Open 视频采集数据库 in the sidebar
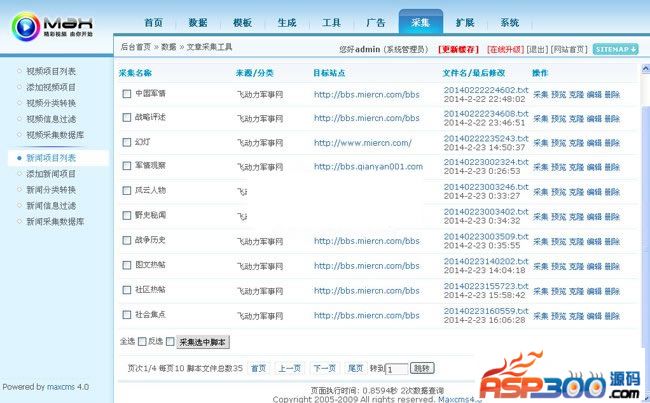Image resolution: width=650 pixels, height=403 pixels. (x=55, y=135)
